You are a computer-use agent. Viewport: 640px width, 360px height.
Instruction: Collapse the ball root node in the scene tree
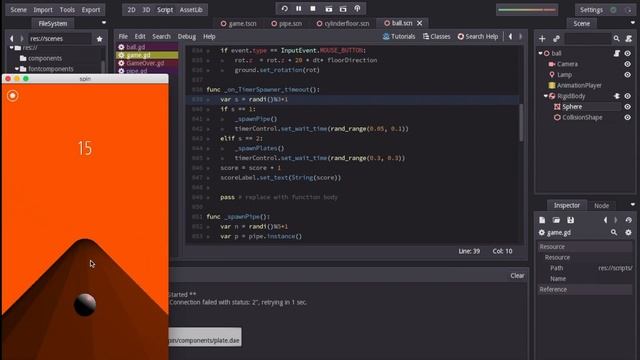point(540,53)
